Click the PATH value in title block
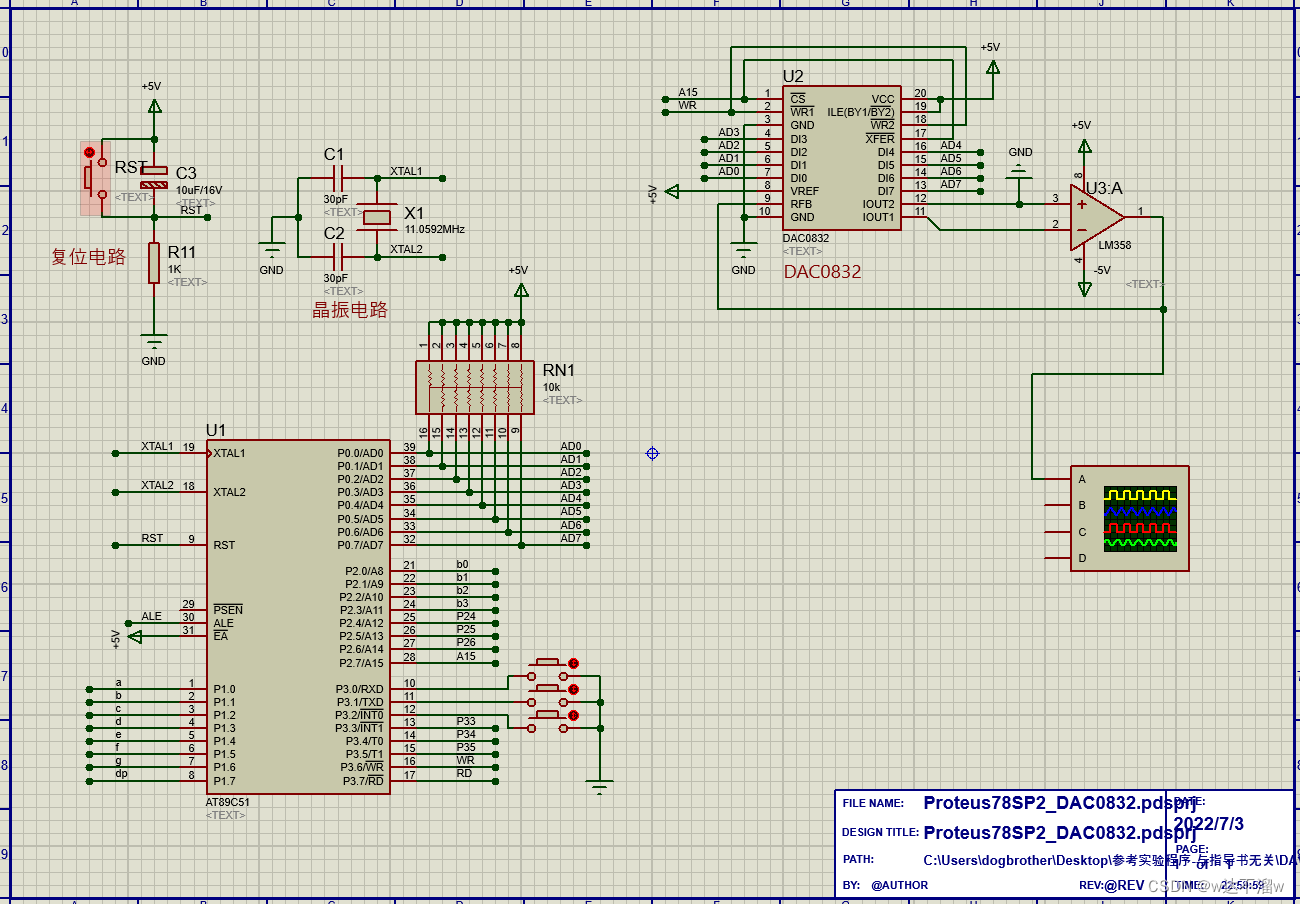This screenshot has width=1300, height=904. 1110,860
